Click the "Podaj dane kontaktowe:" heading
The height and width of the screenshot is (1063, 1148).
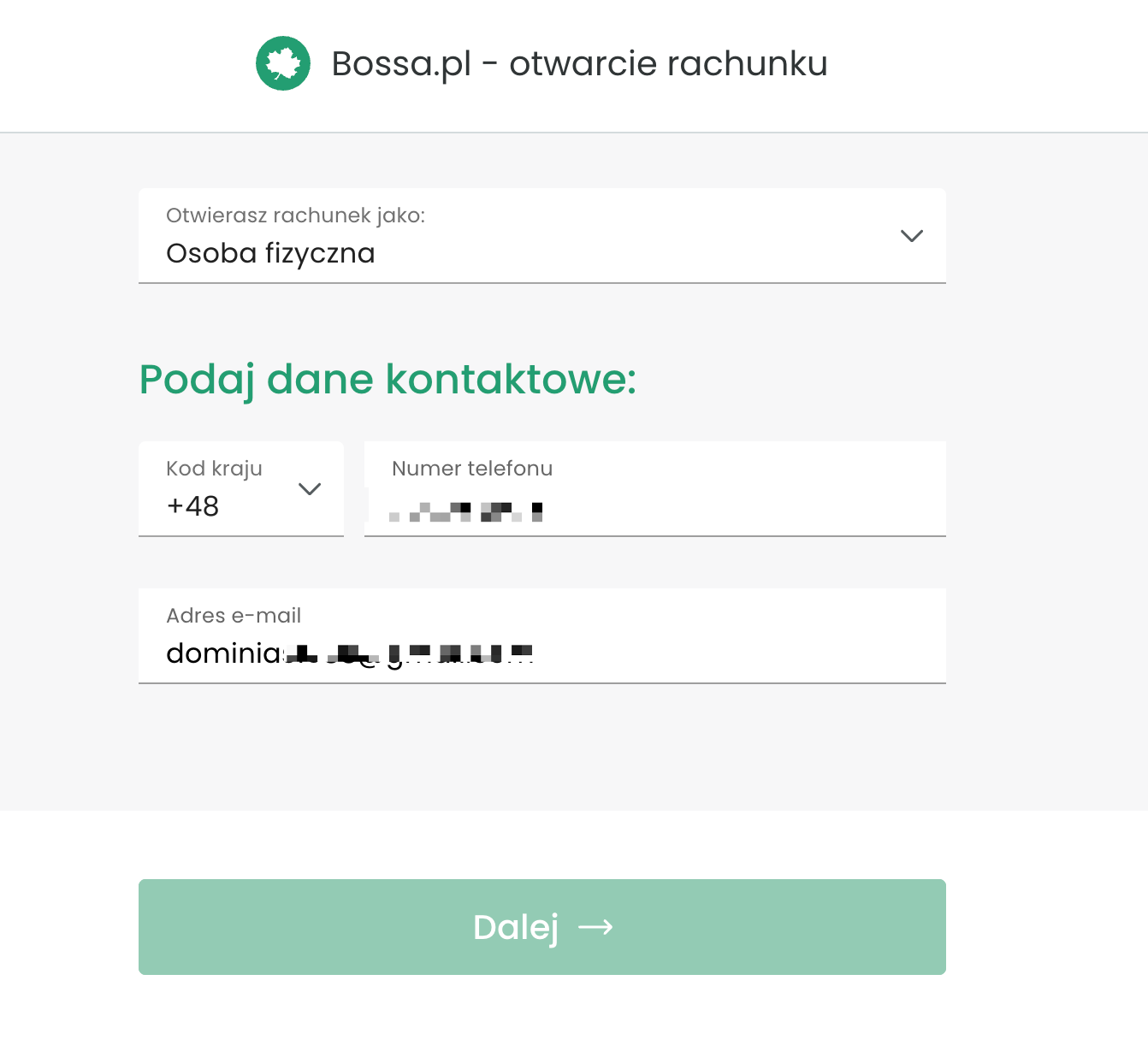(388, 379)
